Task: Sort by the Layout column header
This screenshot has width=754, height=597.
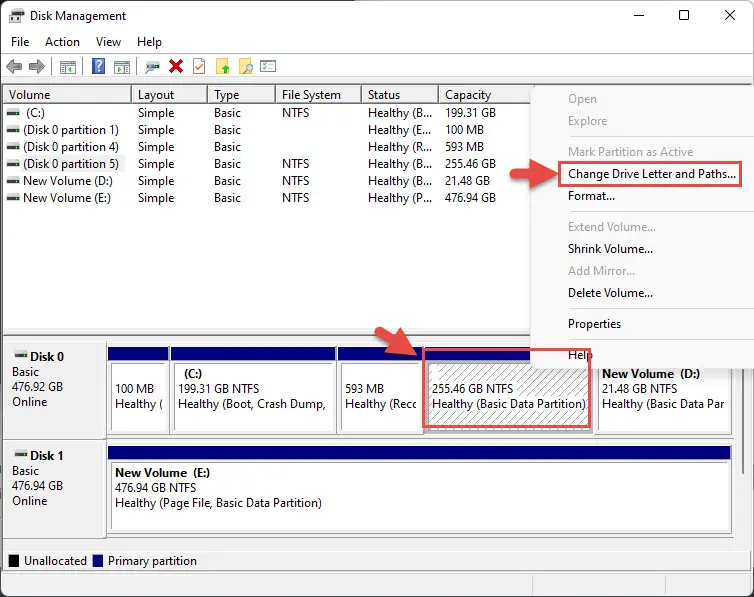Action: tap(170, 95)
